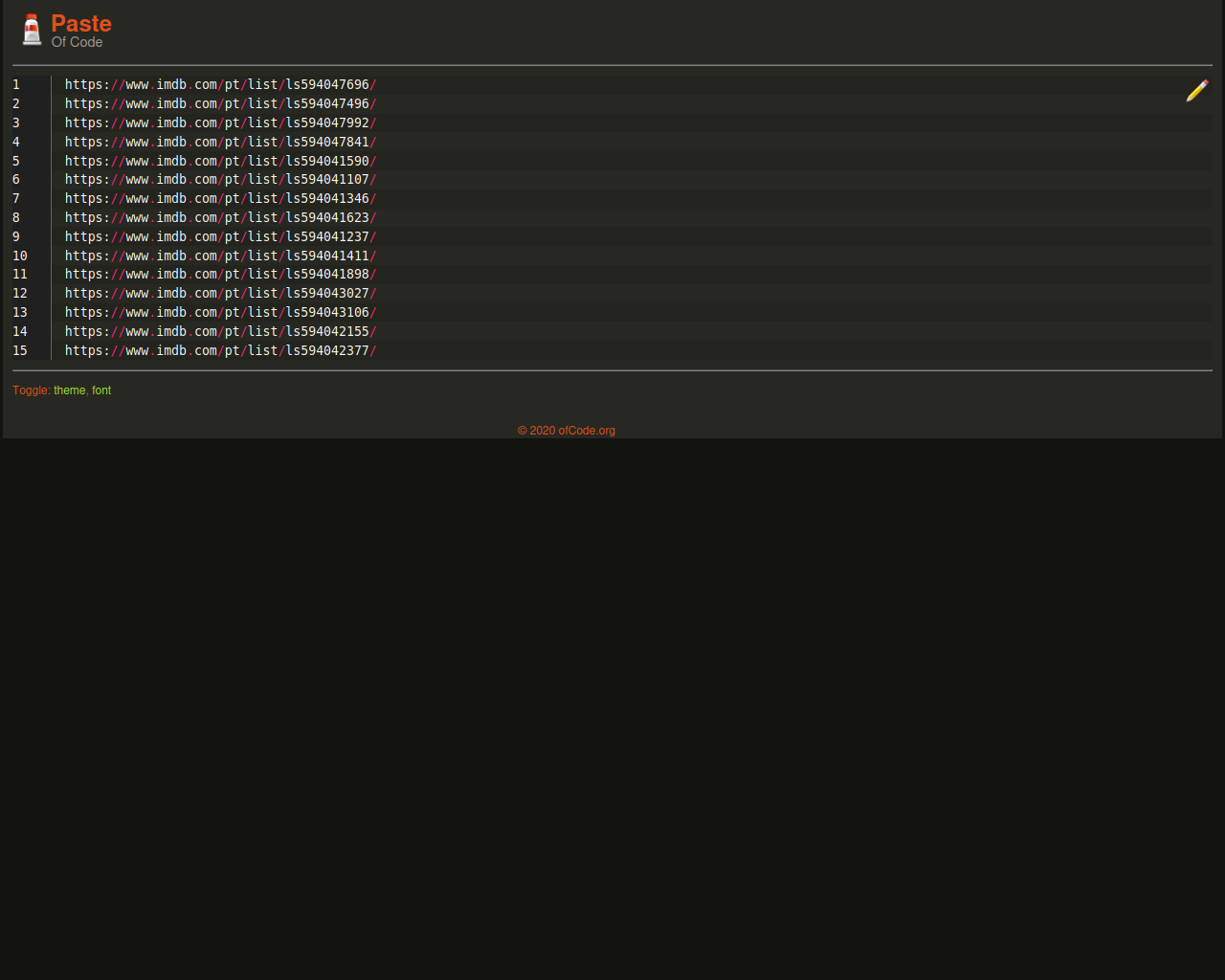The image size is (1225, 980).
Task: Click the URL ending ls594047696
Action: pyautogui.click(x=221, y=85)
